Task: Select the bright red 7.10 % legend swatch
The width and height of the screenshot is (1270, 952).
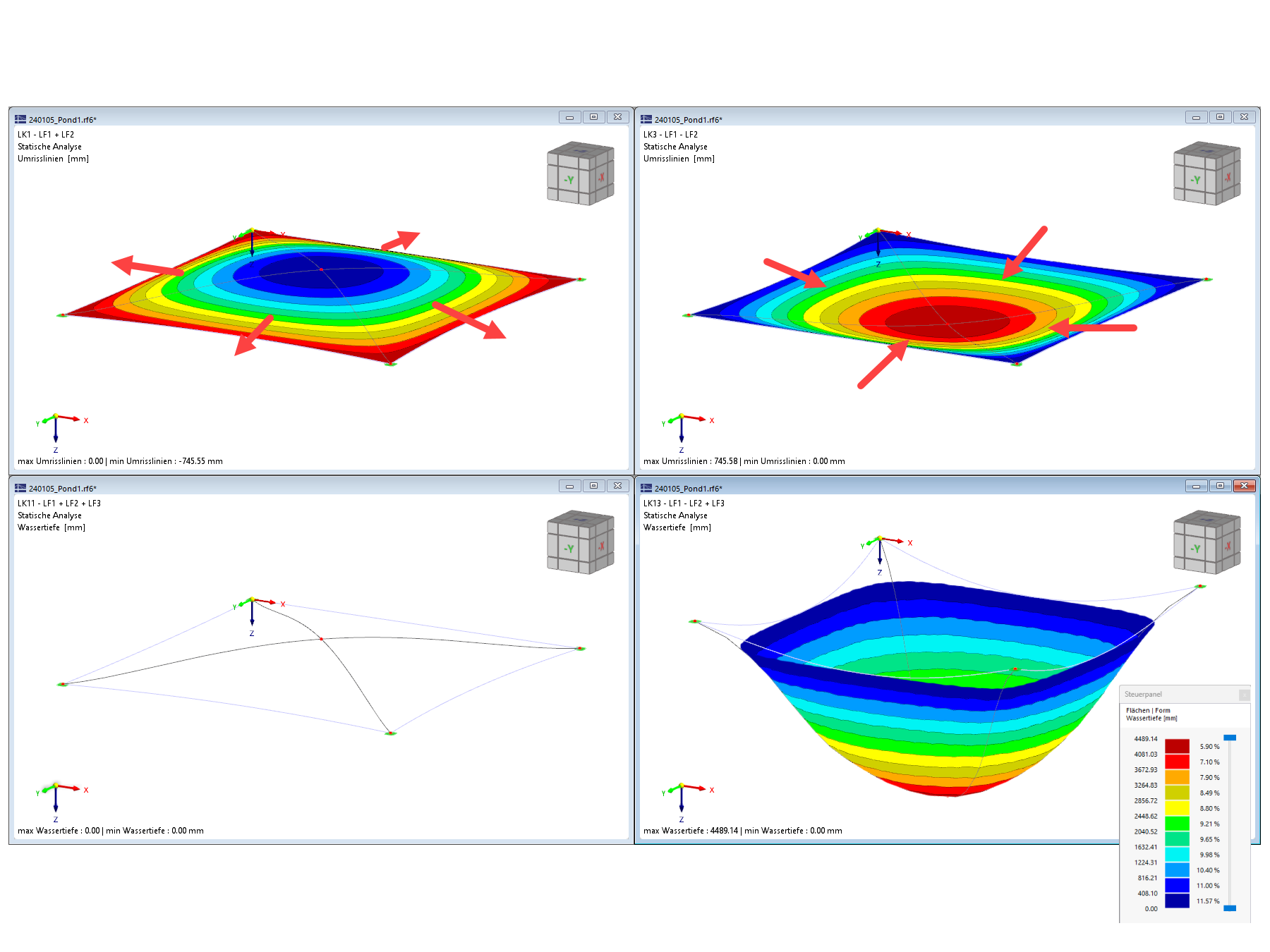Action: click(x=1177, y=762)
